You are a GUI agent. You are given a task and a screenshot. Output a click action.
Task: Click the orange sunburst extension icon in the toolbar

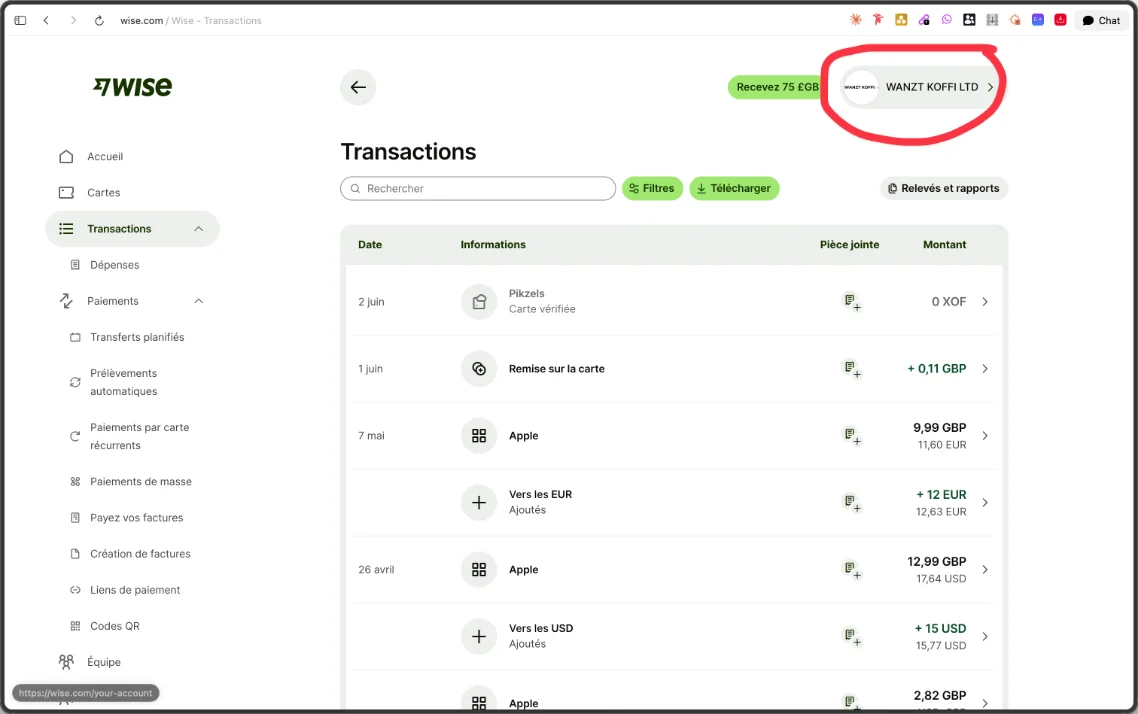click(856, 20)
